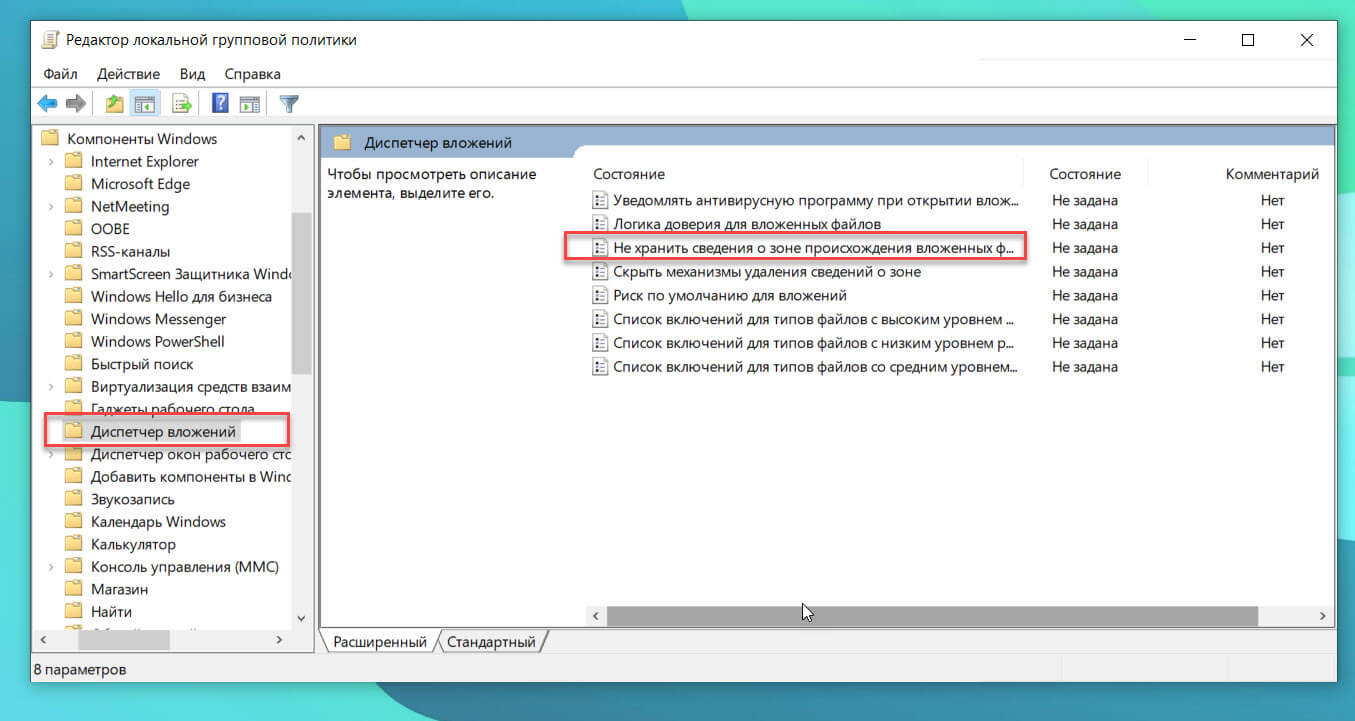The height and width of the screenshot is (721, 1355).
Task: Click the folder icon of Windows Messenger
Action: [x=73, y=319]
